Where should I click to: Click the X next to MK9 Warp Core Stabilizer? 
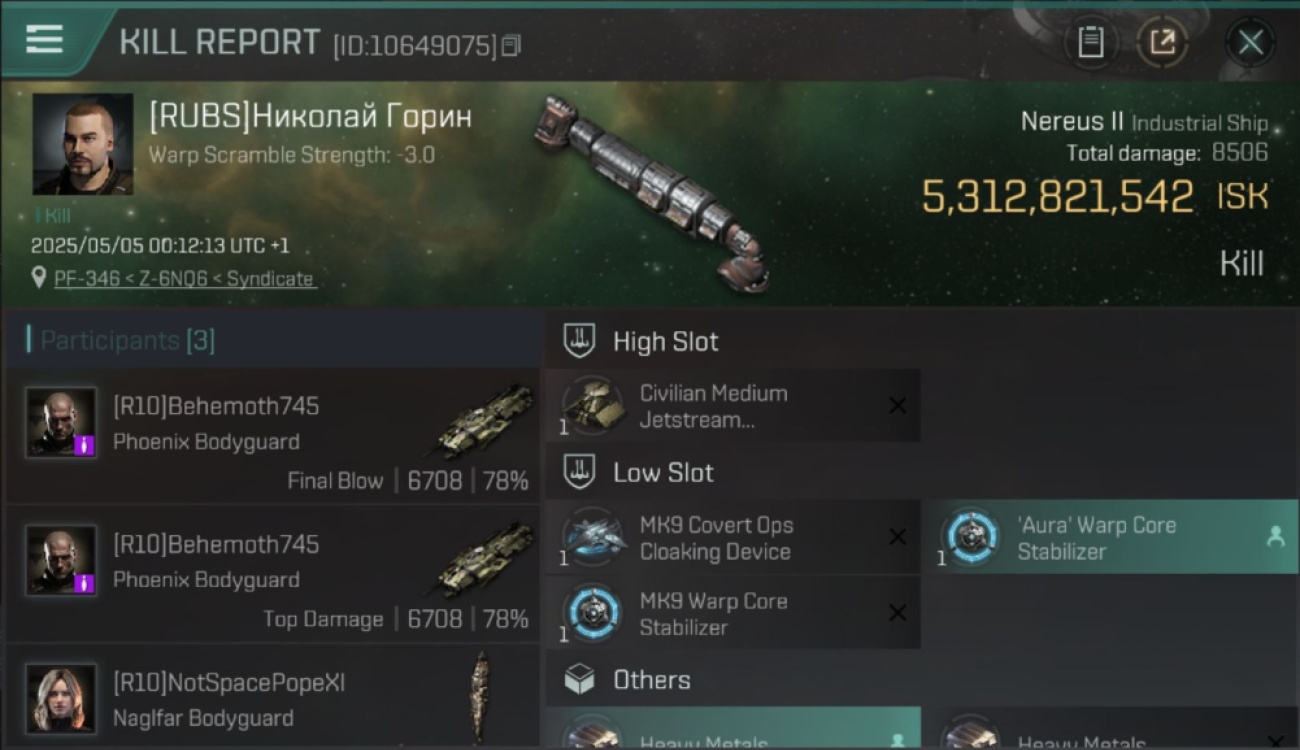pos(898,613)
